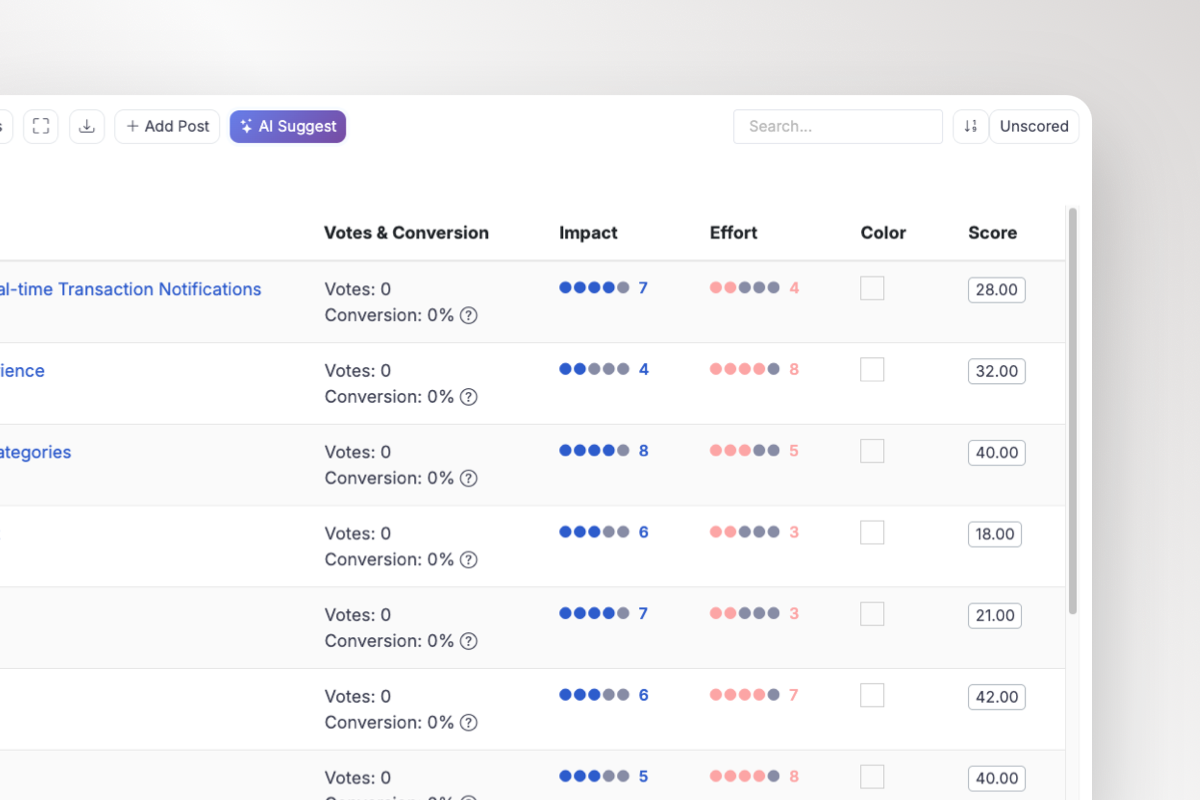Screen dimensions: 1200x800
Task: Click conversion help icon in third row
Action: pyautogui.click(x=468, y=478)
